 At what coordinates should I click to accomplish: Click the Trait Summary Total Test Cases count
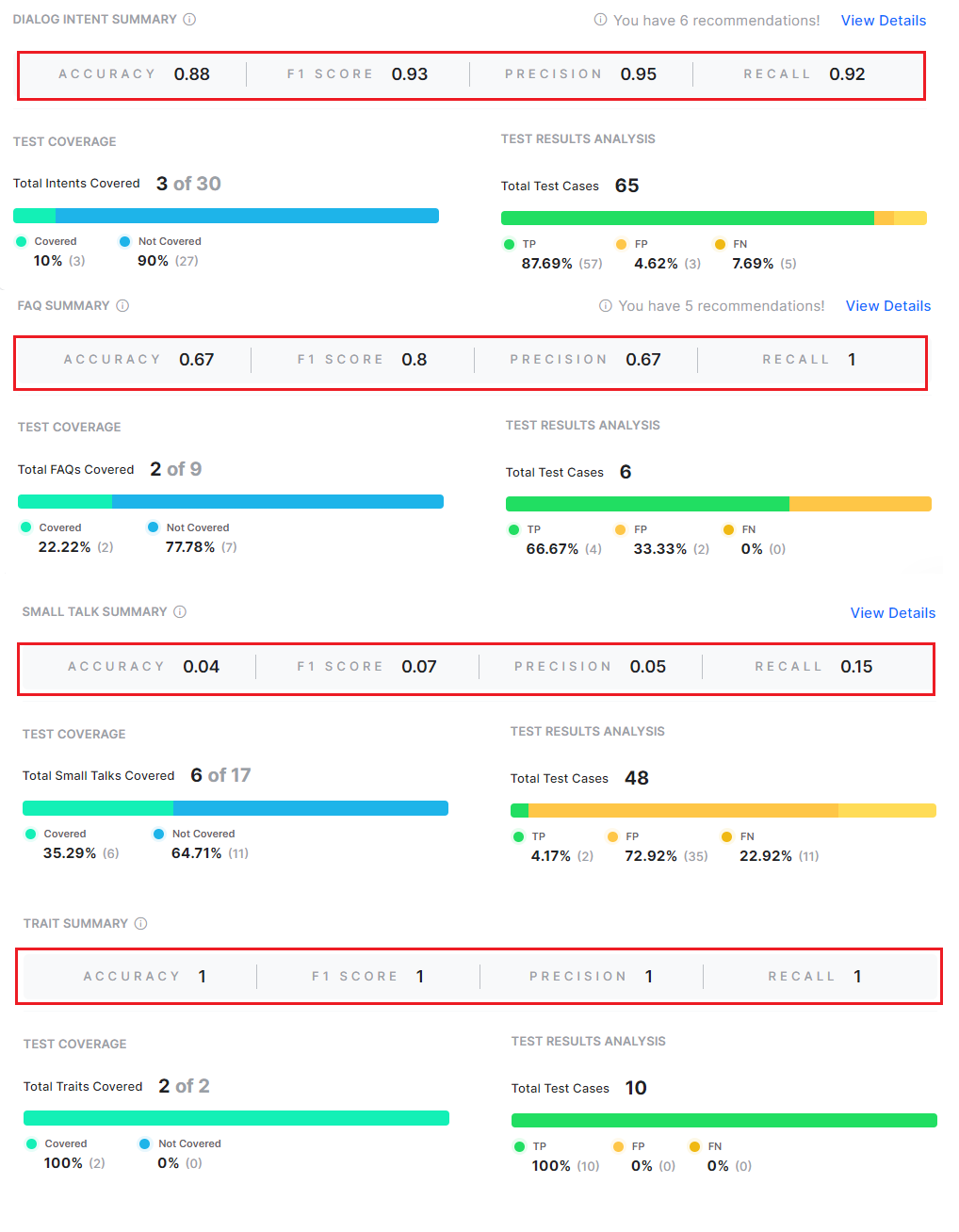(x=636, y=1088)
